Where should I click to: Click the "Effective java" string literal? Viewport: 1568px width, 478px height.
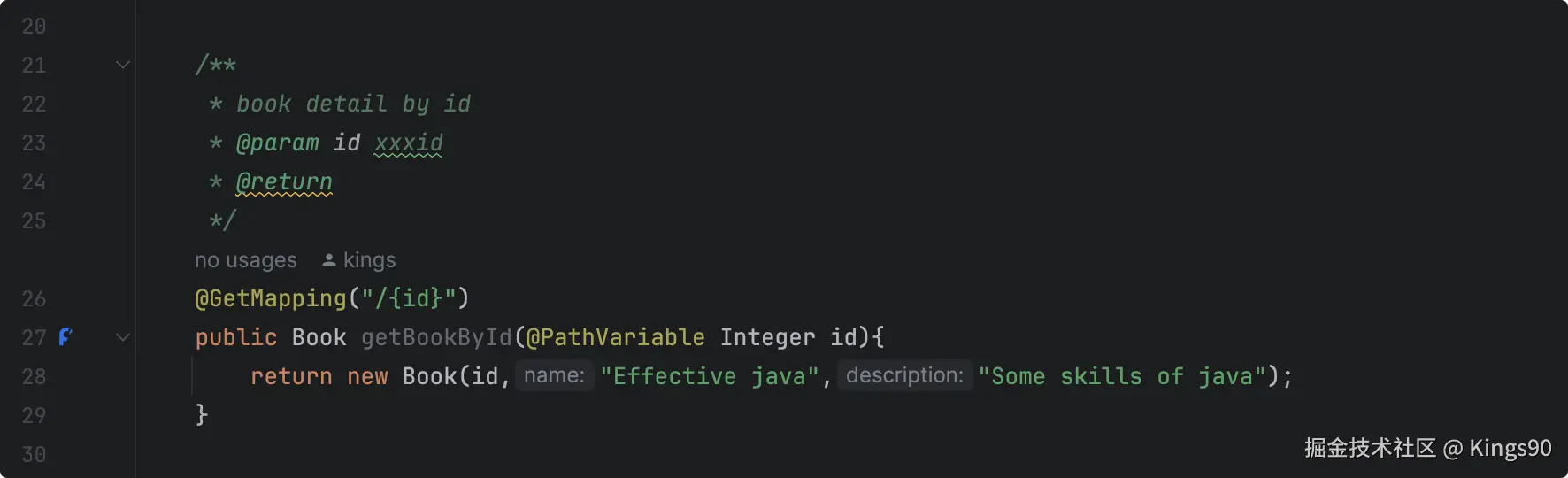tap(710, 376)
